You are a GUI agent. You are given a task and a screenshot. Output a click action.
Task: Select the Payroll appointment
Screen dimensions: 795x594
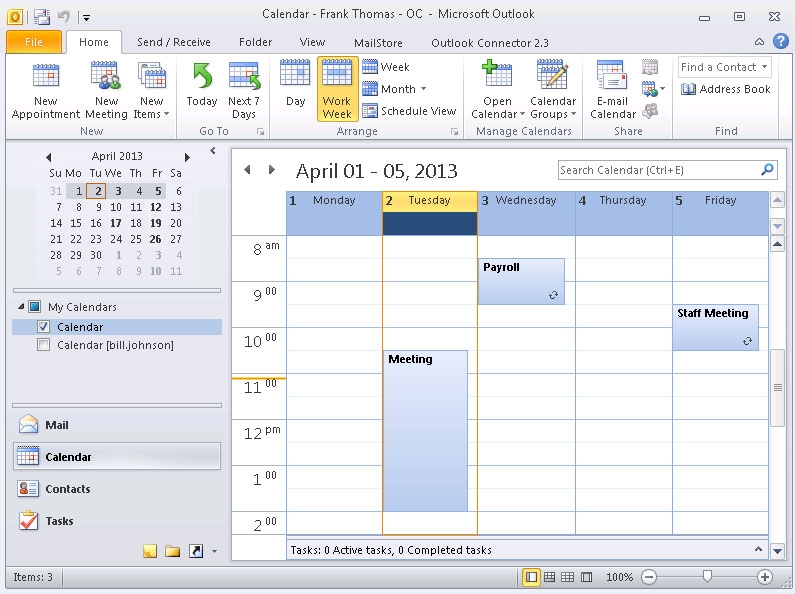pyautogui.click(x=521, y=281)
